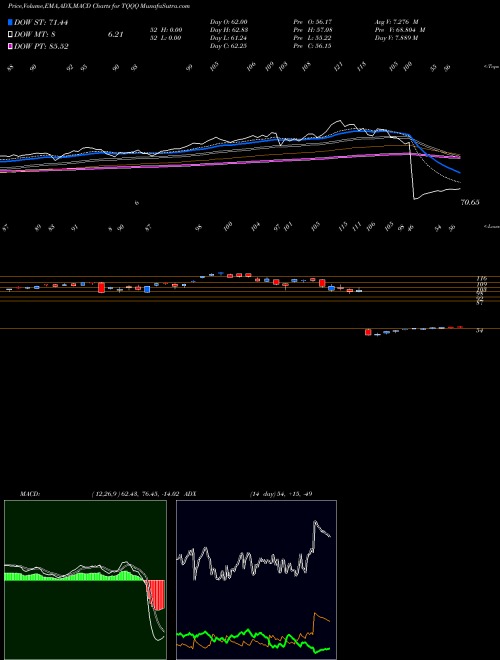This screenshot has width=500, height=660.
Task: Select the ADX (14 day) parameter values
Action: coord(281,494)
